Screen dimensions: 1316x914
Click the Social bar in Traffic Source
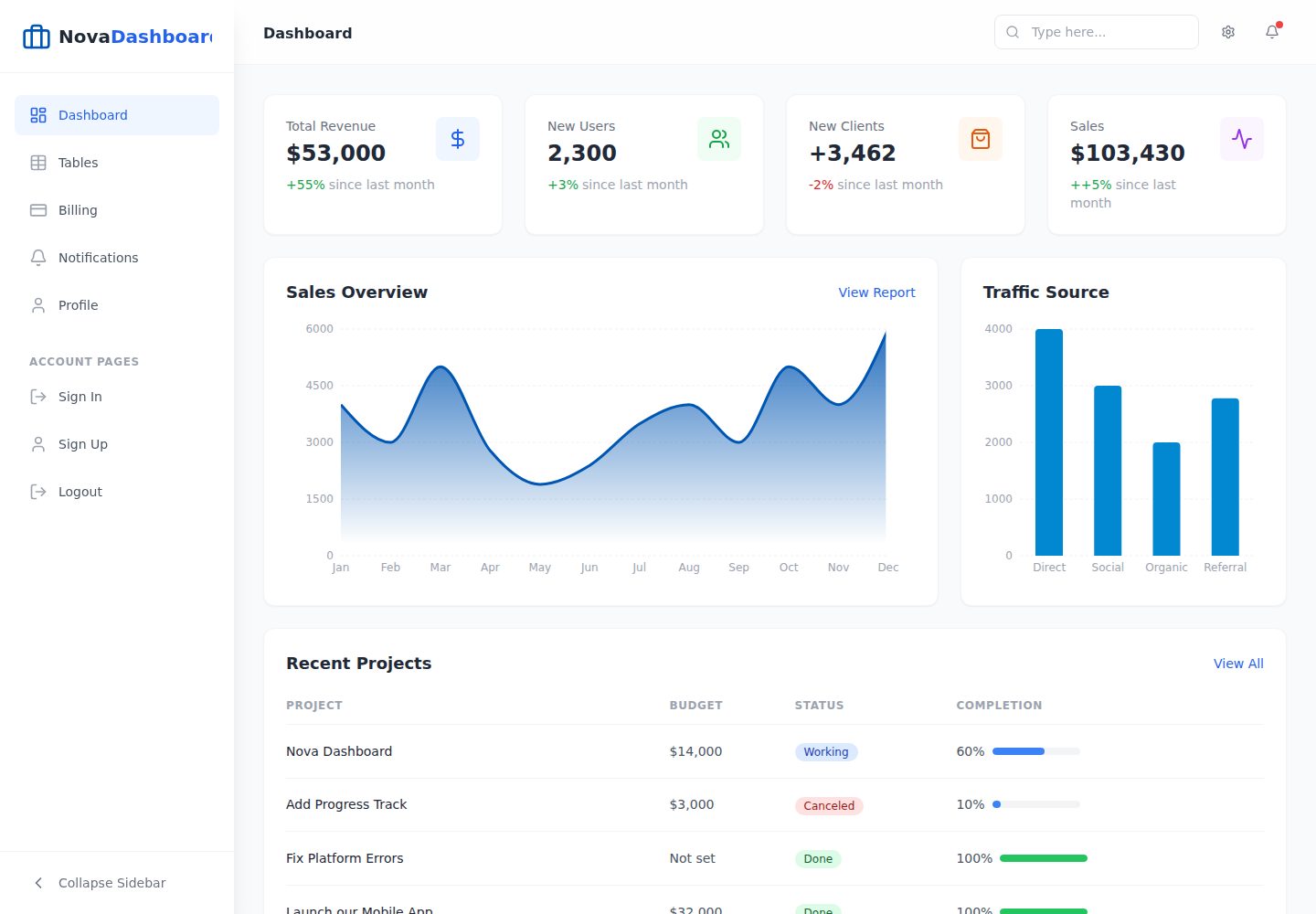pyautogui.click(x=1108, y=471)
